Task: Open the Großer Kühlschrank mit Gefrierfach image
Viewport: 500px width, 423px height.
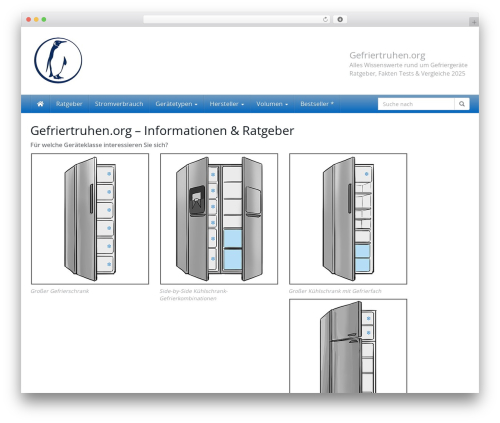Action: 348,219
